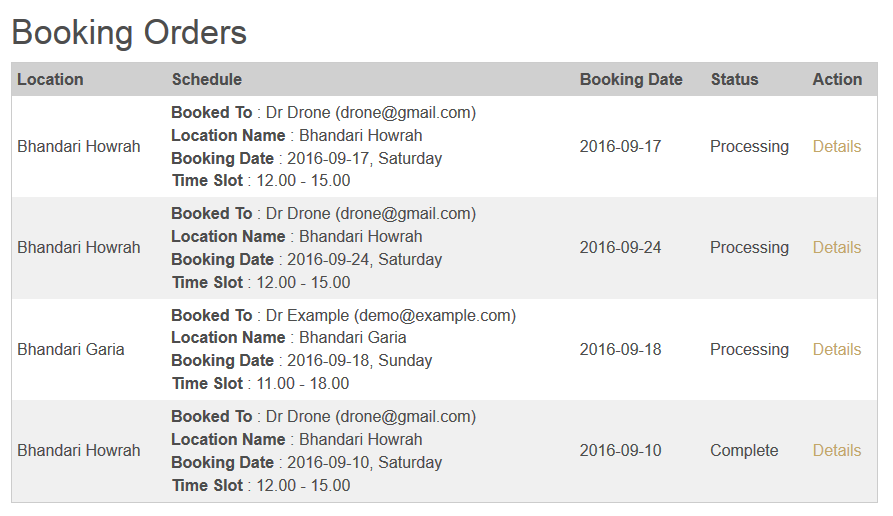This screenshot has height=516, width=893.
Task: Click the Status column header
Action: click(734, 80)
